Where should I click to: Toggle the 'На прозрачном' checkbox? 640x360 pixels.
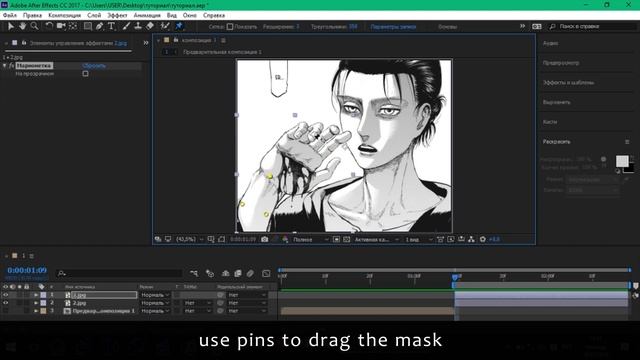tap(85, 73)
